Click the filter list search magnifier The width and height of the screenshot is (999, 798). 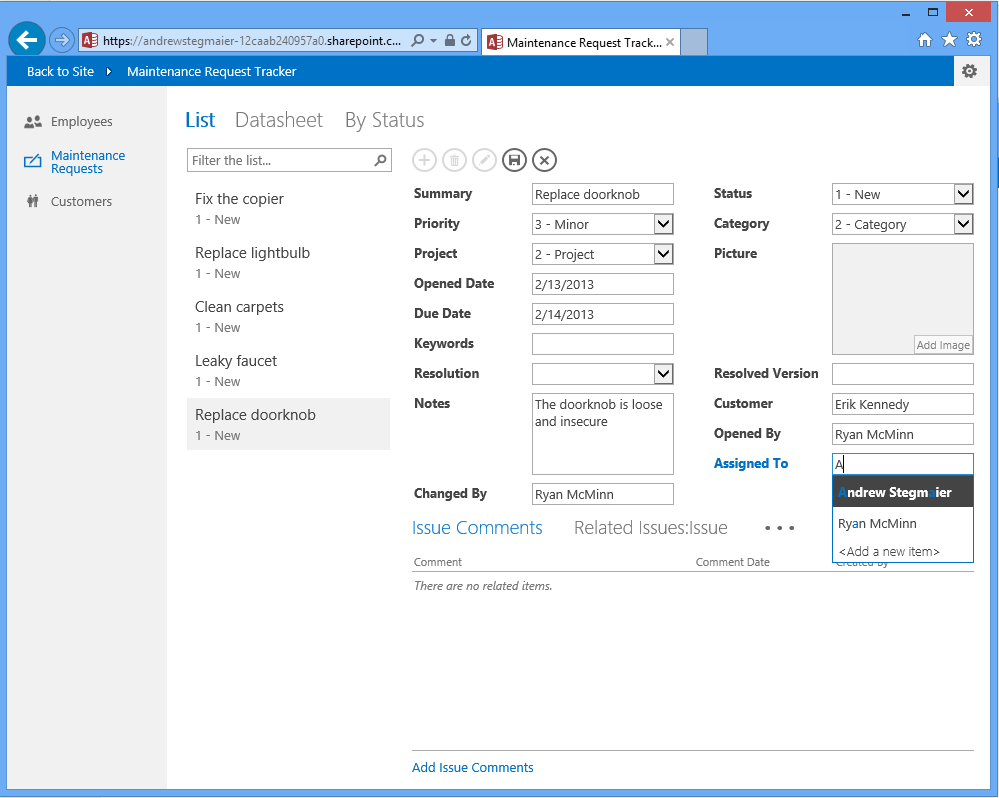380,160
